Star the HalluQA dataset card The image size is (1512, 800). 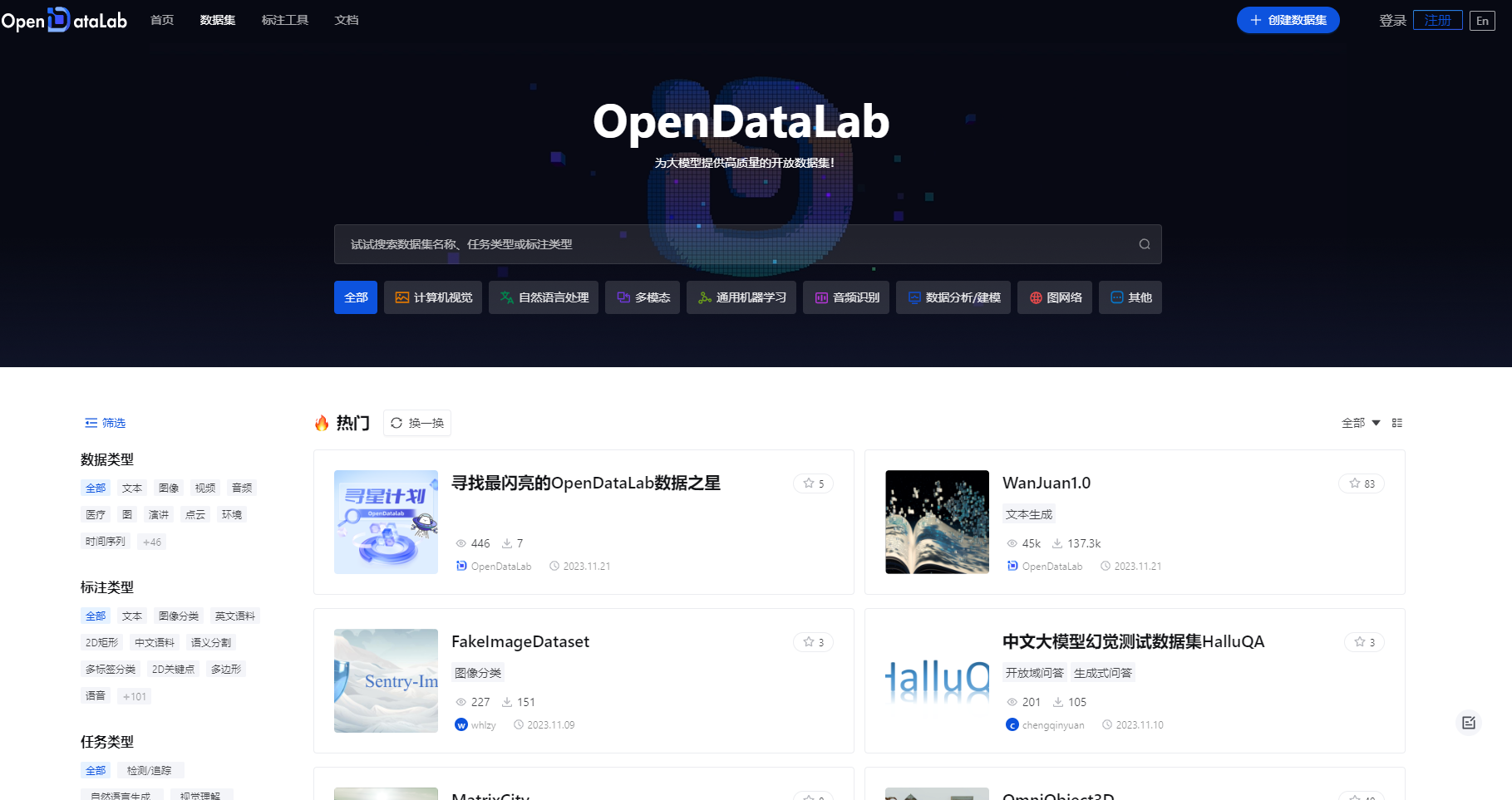point(1364,642)
